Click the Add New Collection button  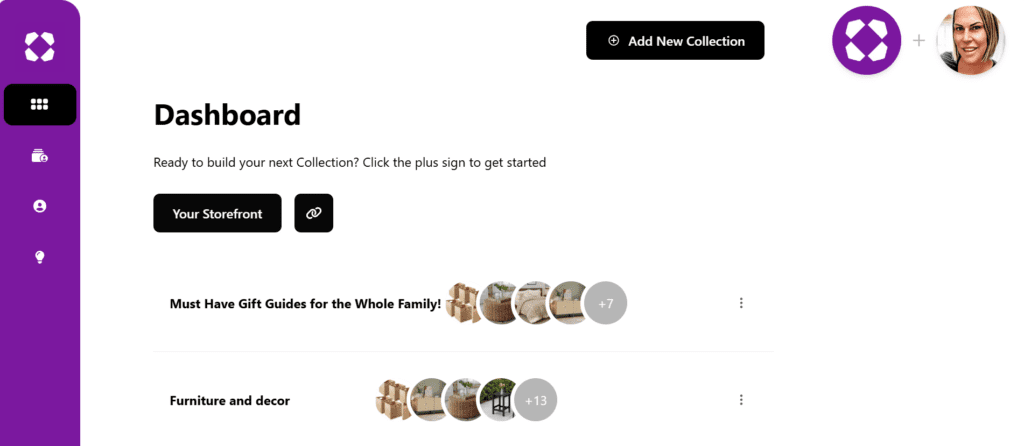(x=675, y=41)
